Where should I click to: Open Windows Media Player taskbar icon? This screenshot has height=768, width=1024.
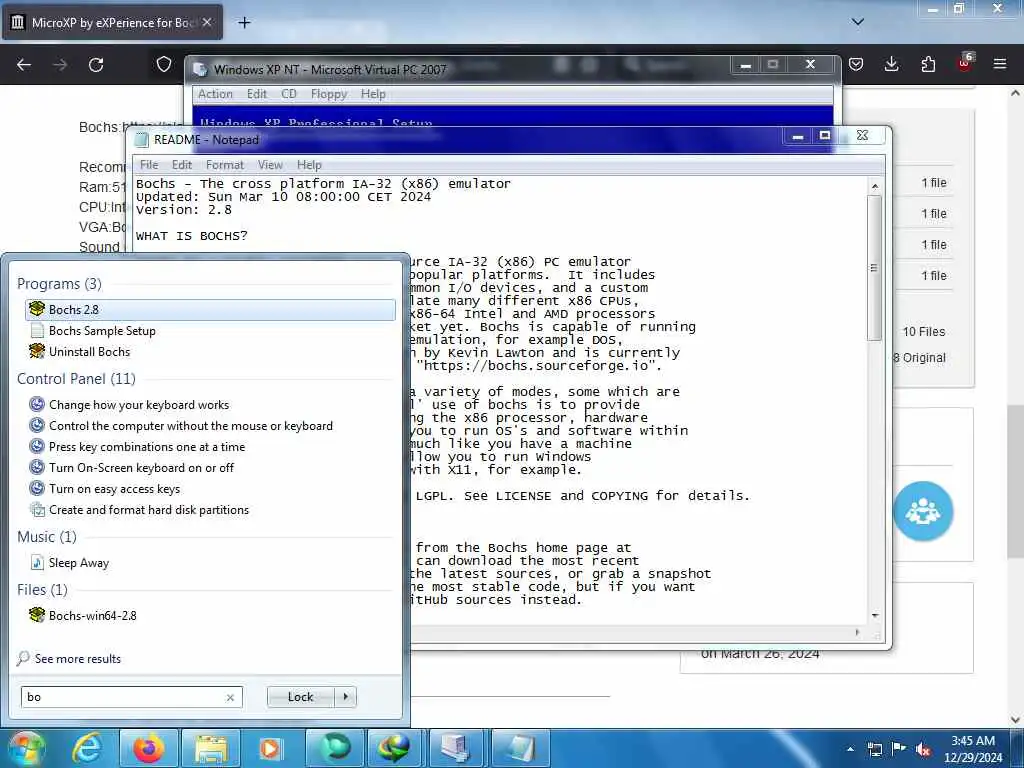(272, 748)
